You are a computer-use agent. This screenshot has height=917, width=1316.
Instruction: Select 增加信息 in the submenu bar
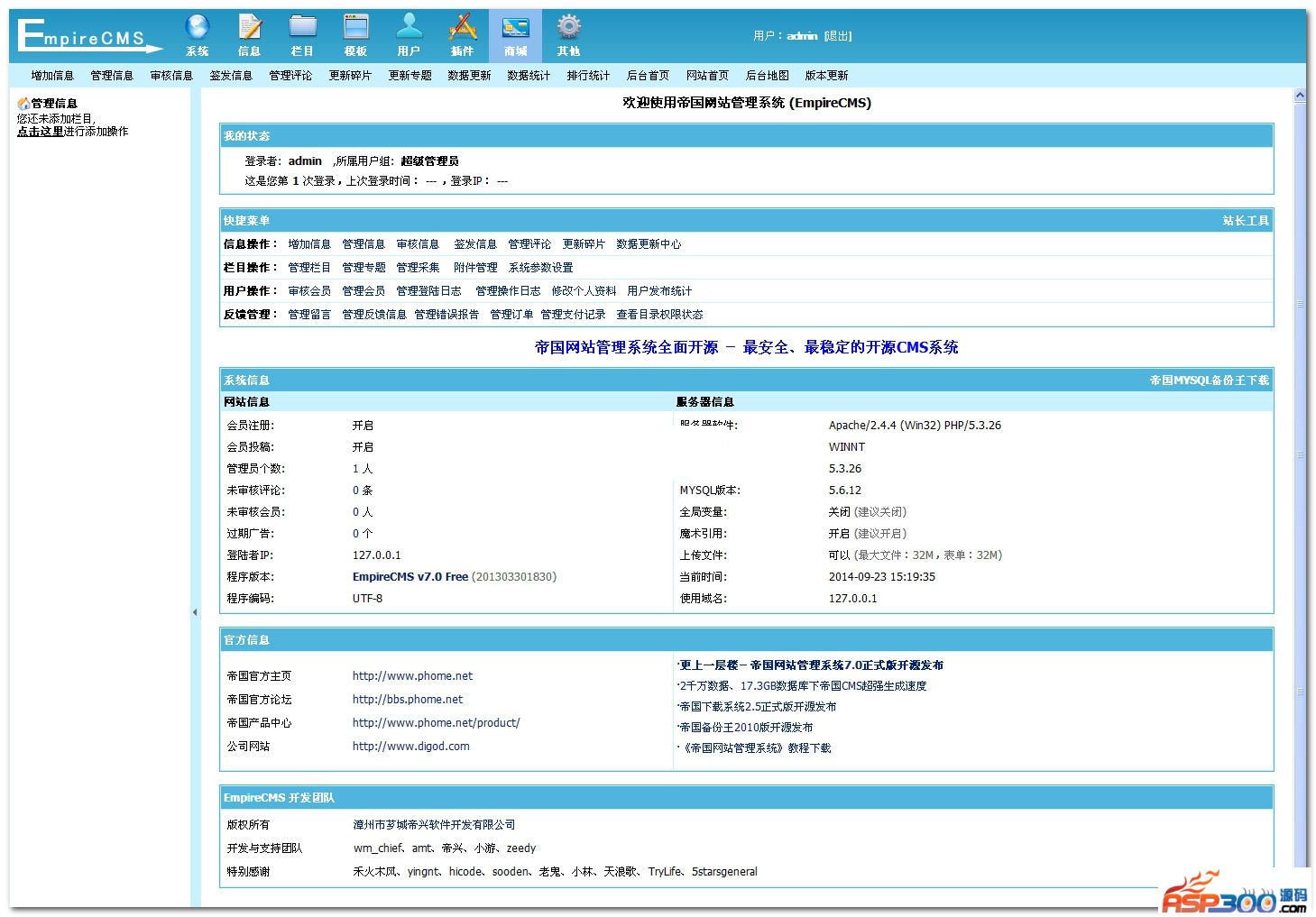tap(52, 76)
